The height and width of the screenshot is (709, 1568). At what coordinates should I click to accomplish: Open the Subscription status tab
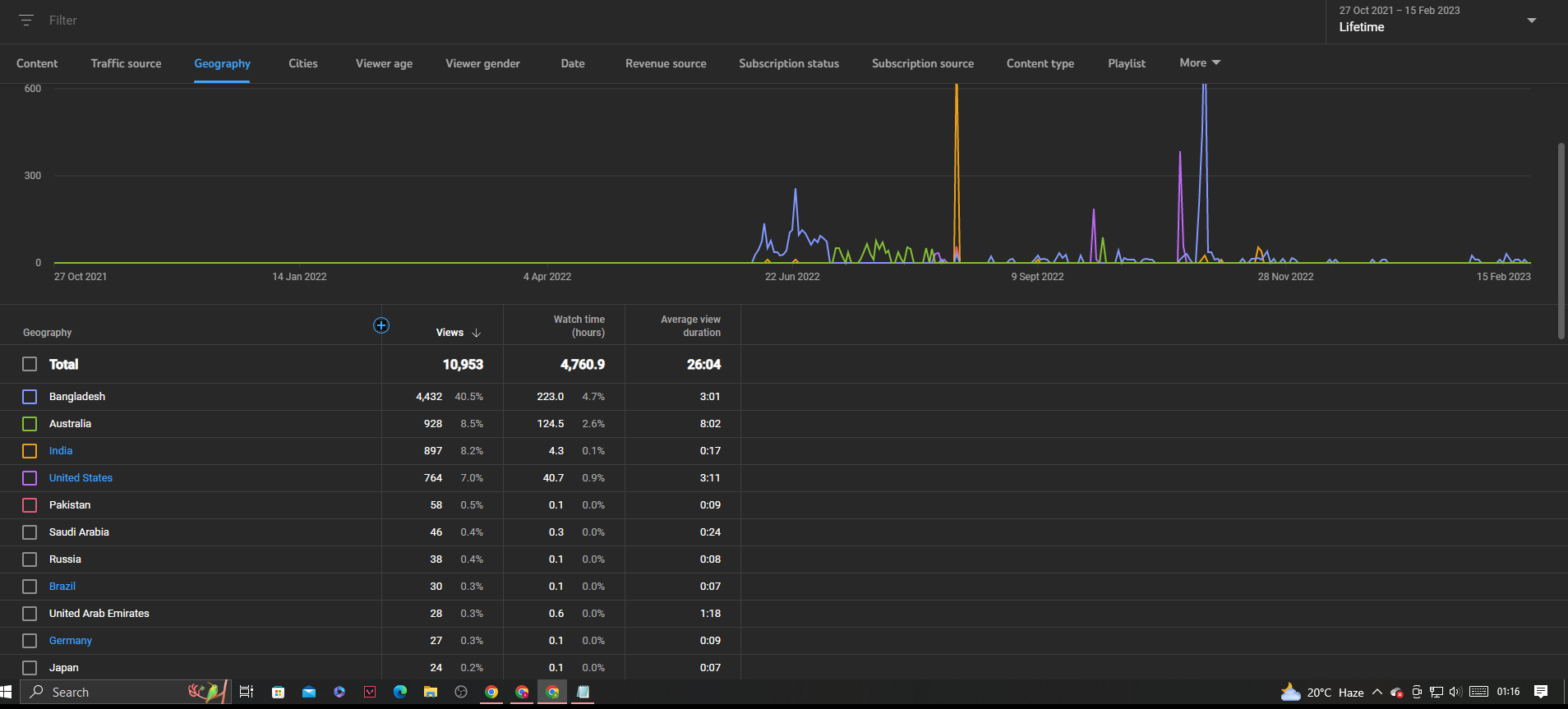click(789, 63)
